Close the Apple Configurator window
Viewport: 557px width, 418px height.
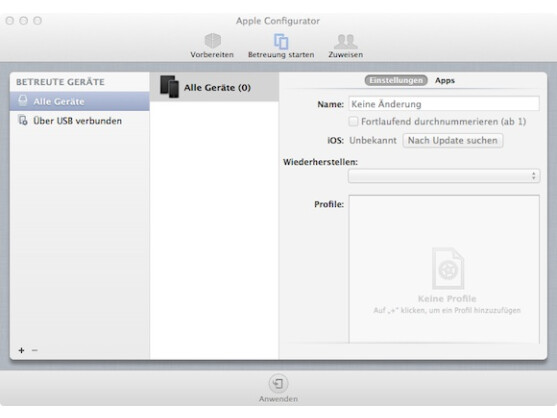pos(10,21)
